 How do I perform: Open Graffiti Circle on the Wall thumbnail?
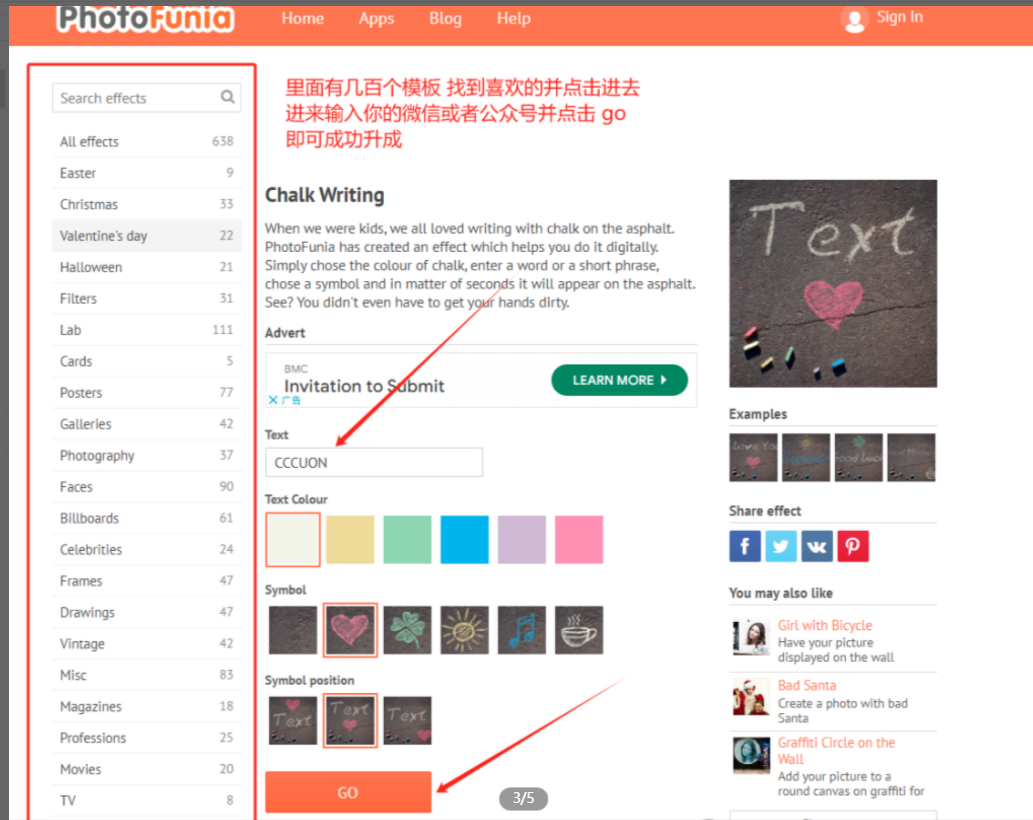click(751, 755)
